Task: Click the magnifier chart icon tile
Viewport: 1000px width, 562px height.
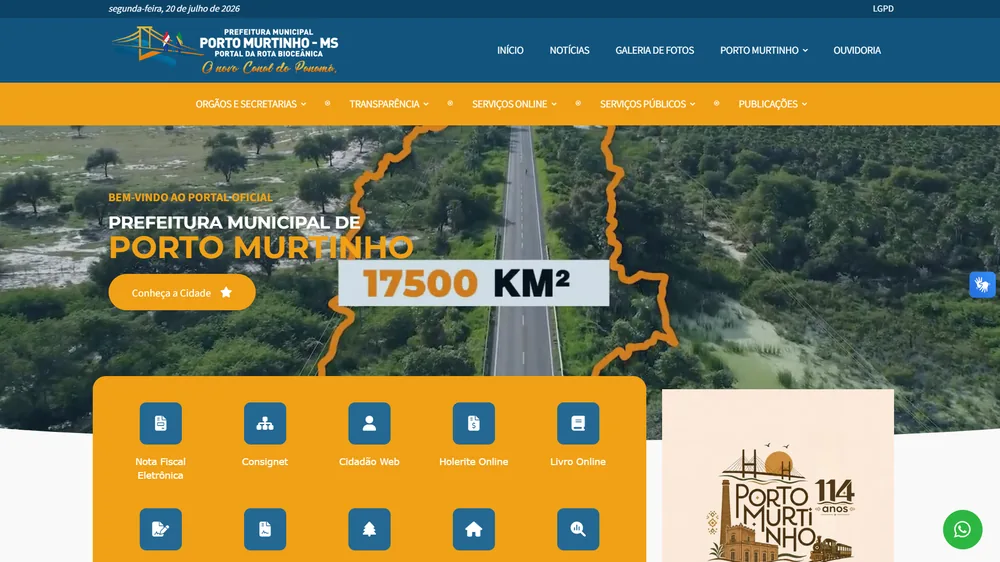Action: [x=578, y=529]
